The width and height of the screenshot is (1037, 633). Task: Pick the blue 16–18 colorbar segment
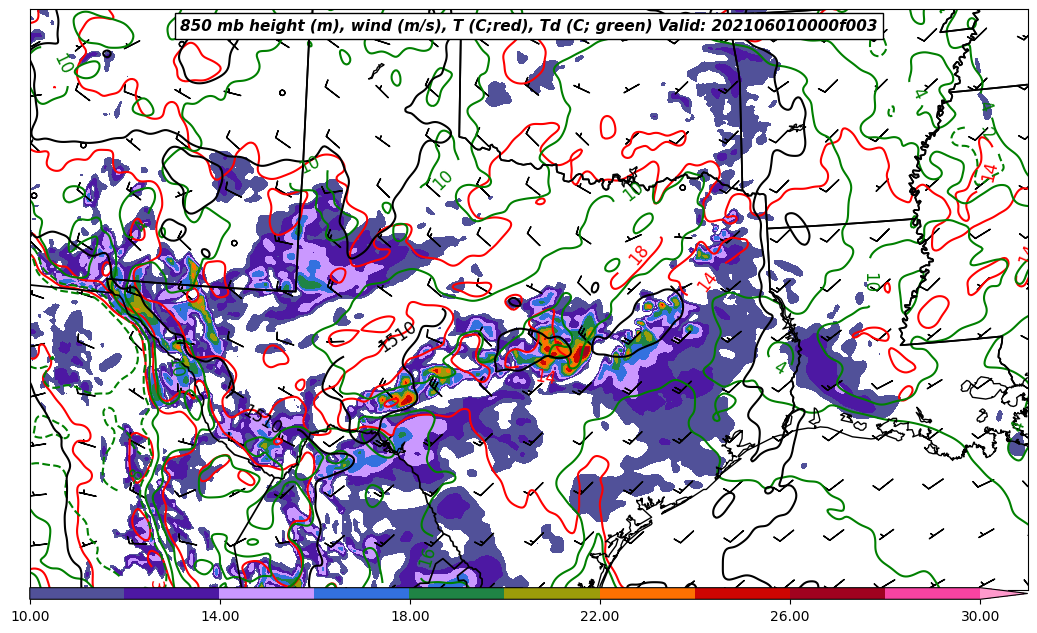click(x=361, y=593)
